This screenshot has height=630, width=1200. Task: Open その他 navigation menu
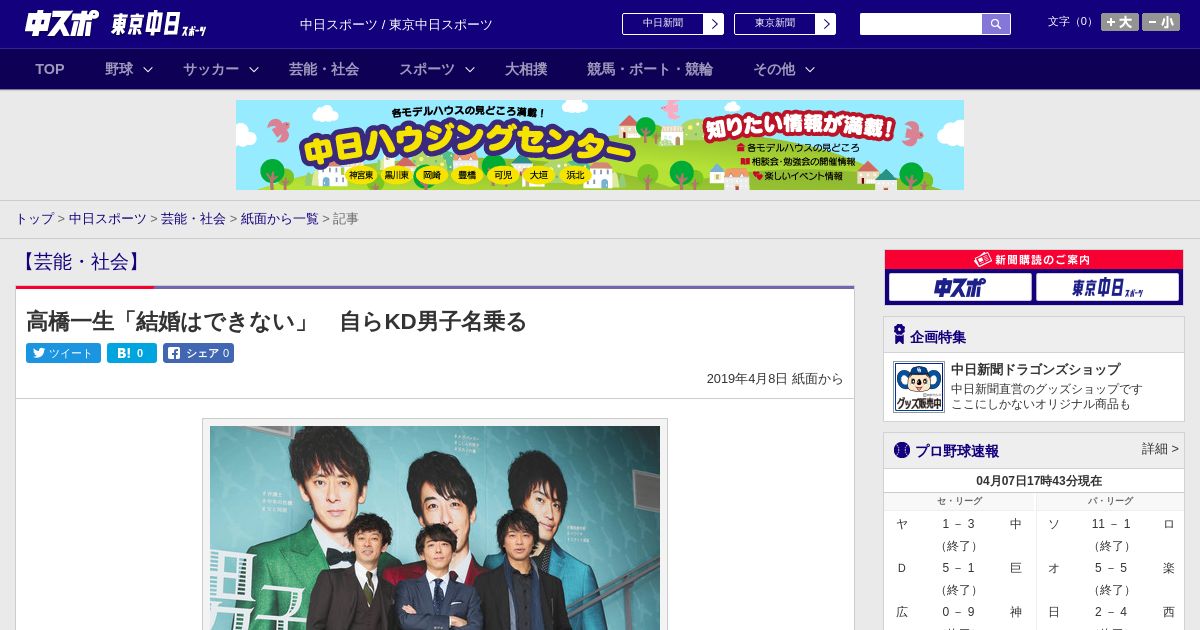pyautogui.click(x=774, y=69)
